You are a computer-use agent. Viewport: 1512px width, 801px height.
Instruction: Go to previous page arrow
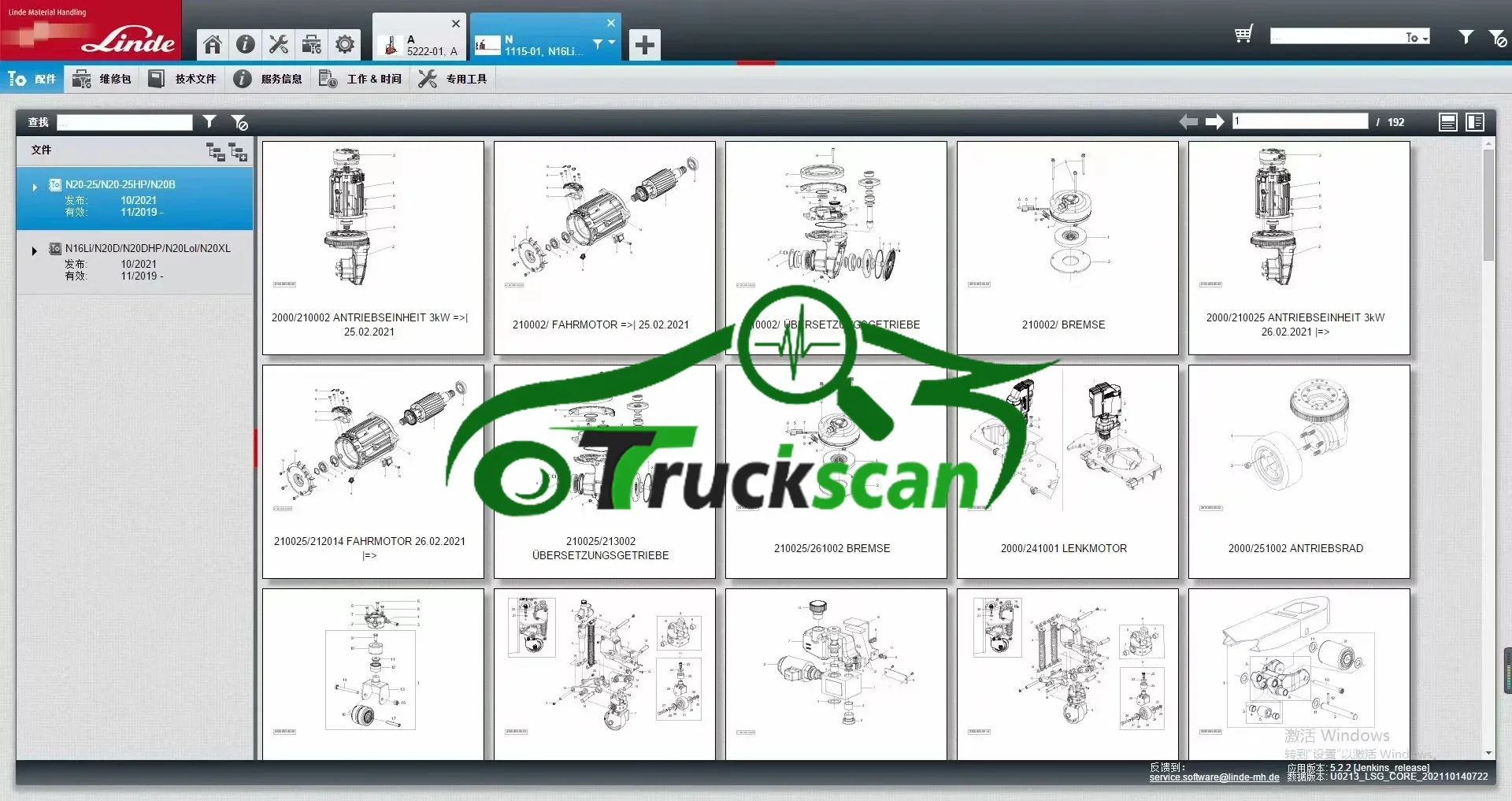click(x=1188, y=122)
